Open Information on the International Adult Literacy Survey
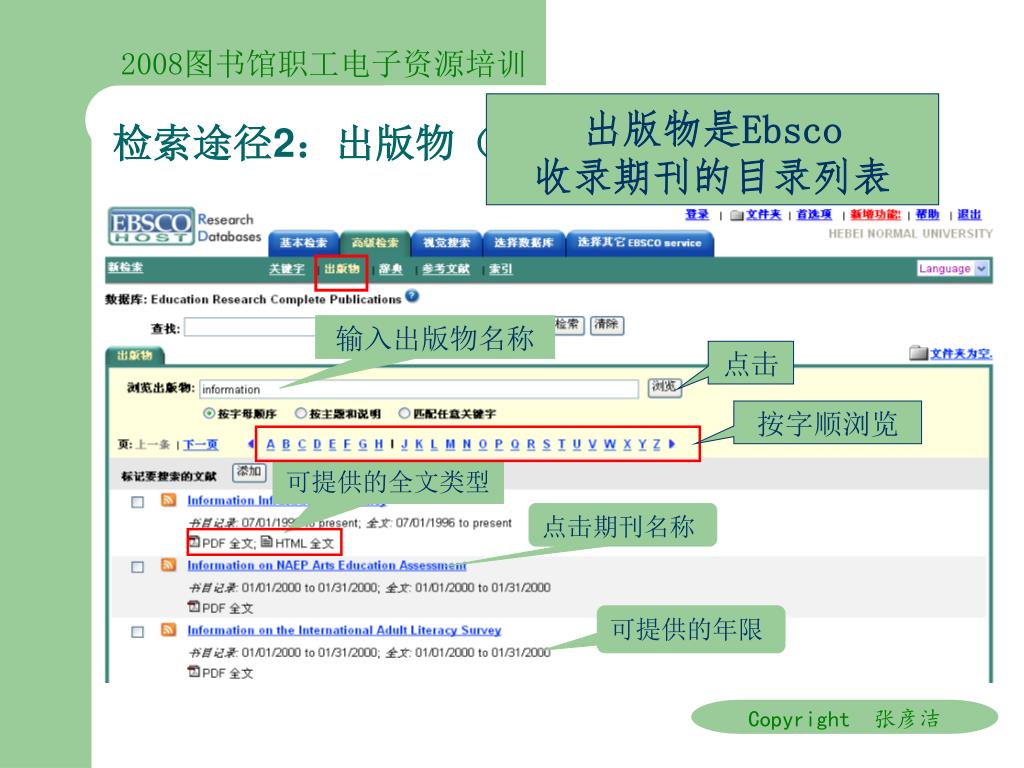Viewport: 1024px width, 768px height. (344, 630)
